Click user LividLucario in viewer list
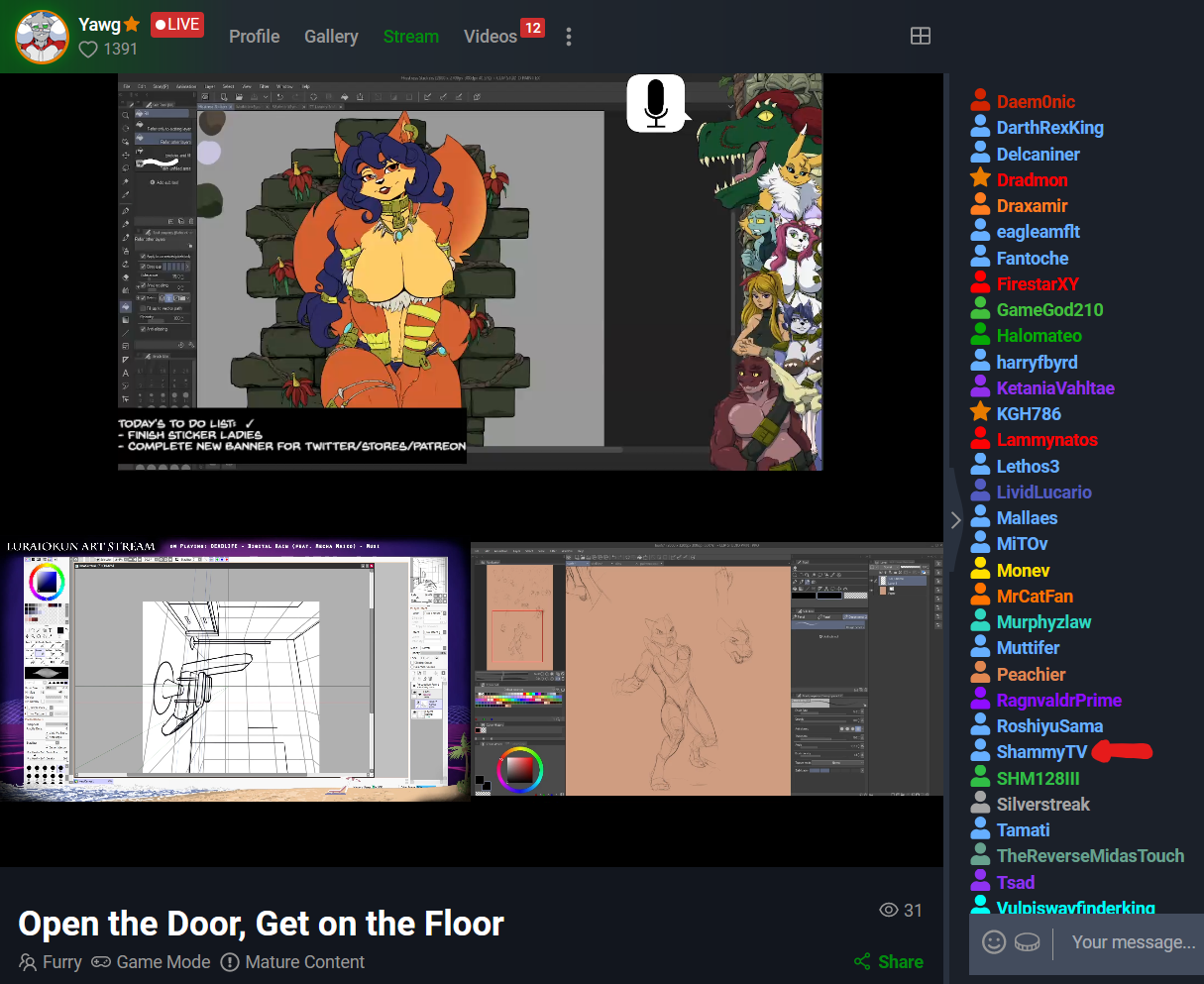1204x984 pixels. point(1043,492)
